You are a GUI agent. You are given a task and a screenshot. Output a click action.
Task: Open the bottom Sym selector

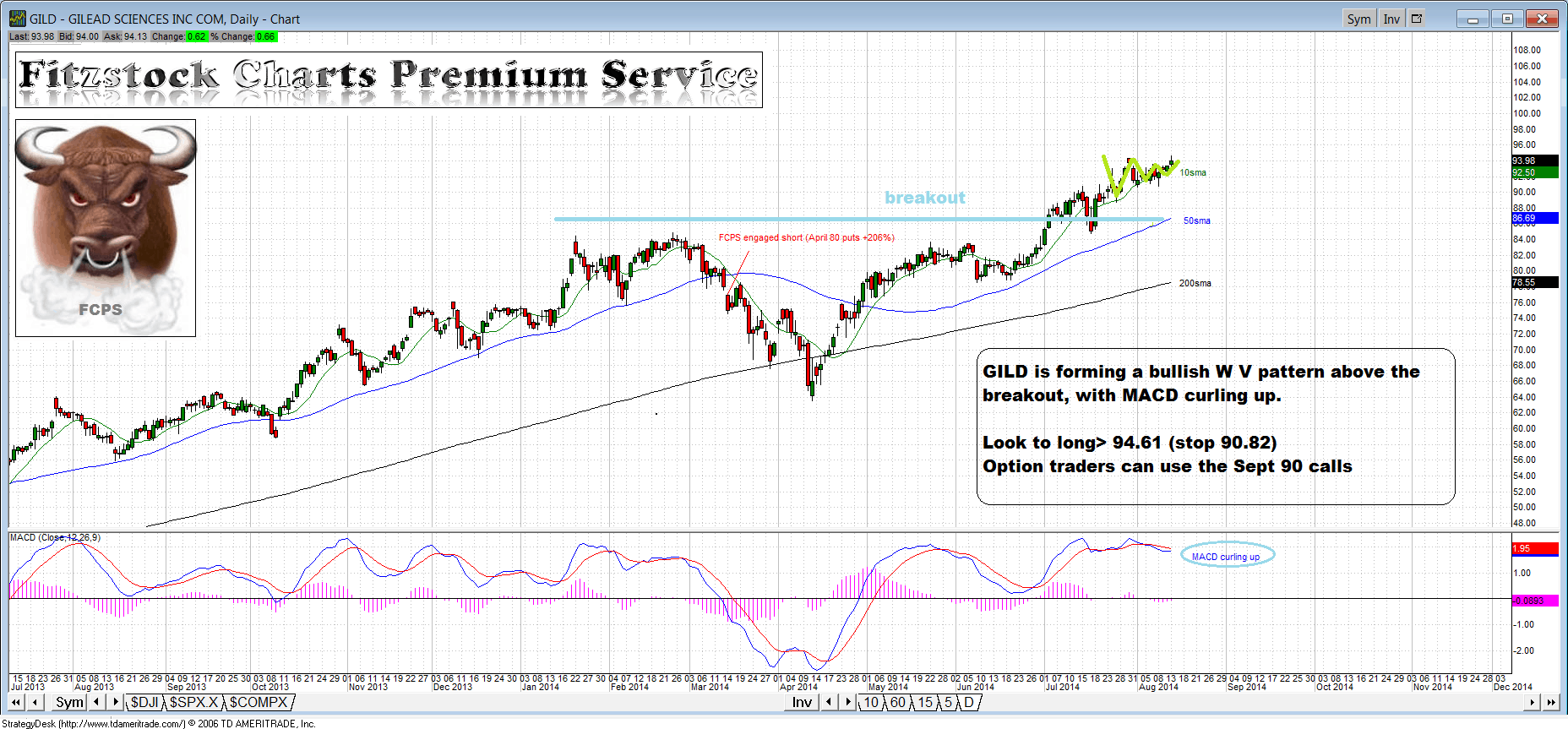(69, 702)
